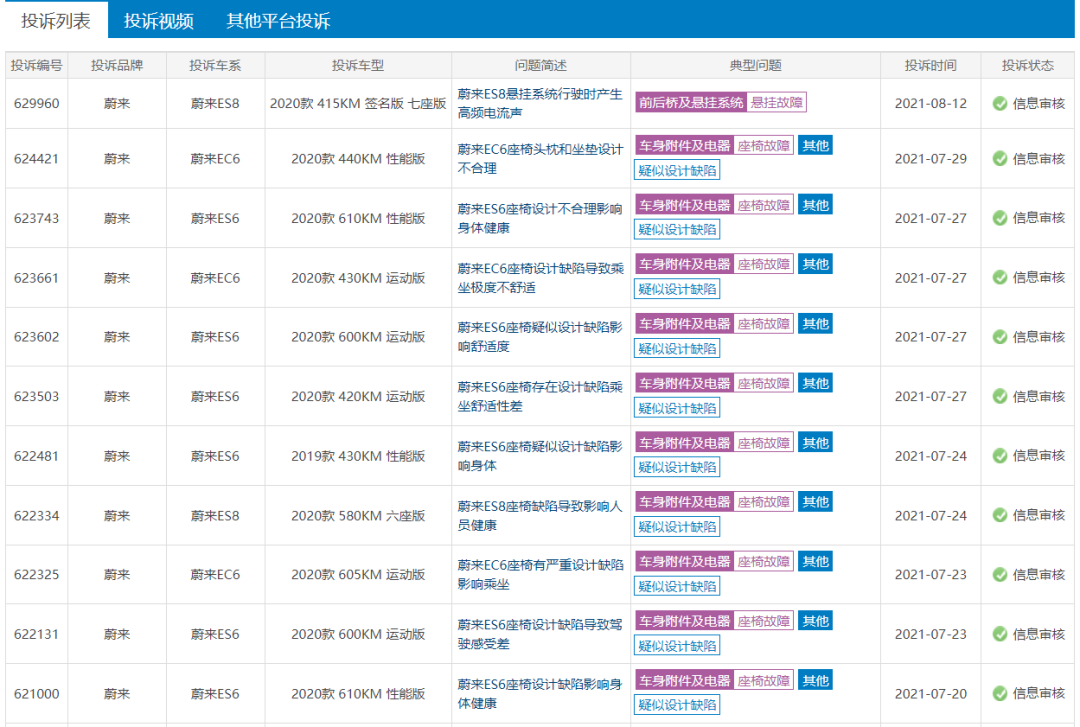The height and width of the screenshot is (727, 1080).
Task: Click date 2021-07-29
Action: coord(931,158)
